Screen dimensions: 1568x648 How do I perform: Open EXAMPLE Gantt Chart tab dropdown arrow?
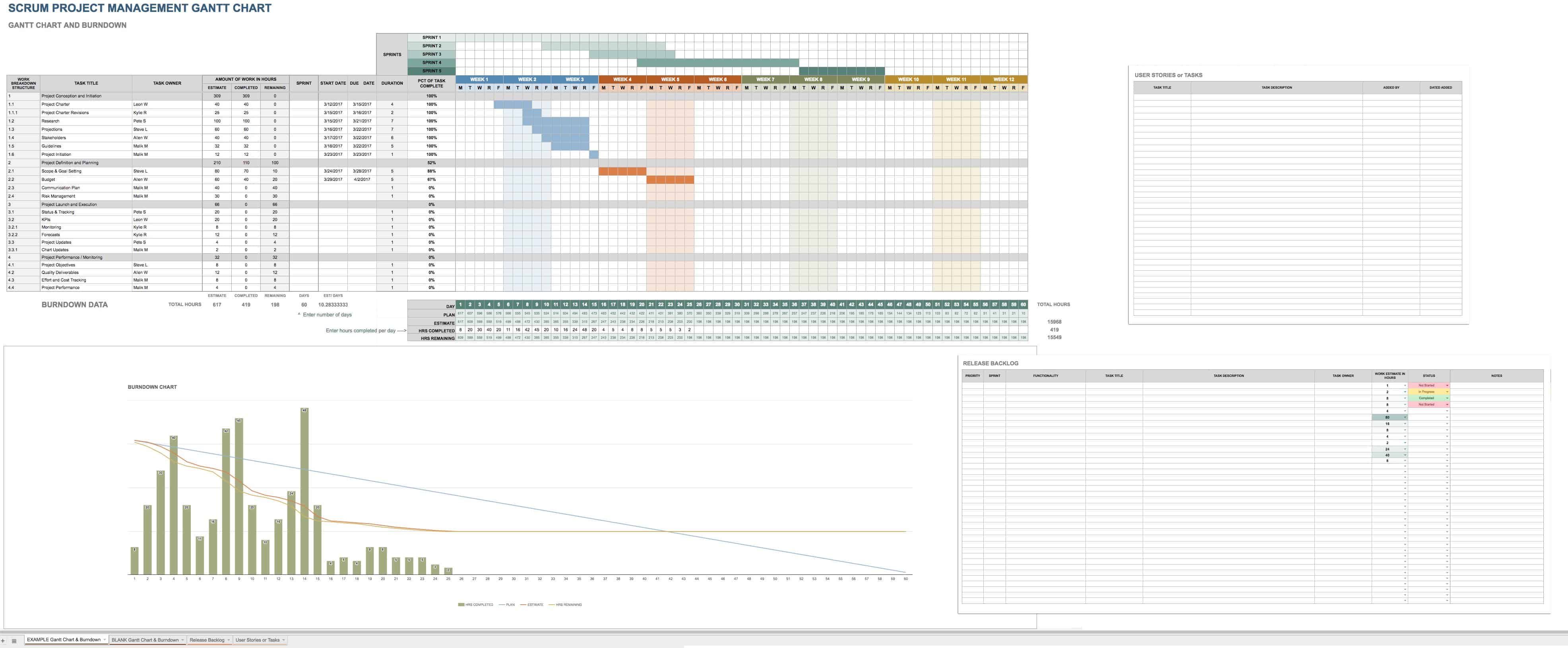[x=105, y=640]
